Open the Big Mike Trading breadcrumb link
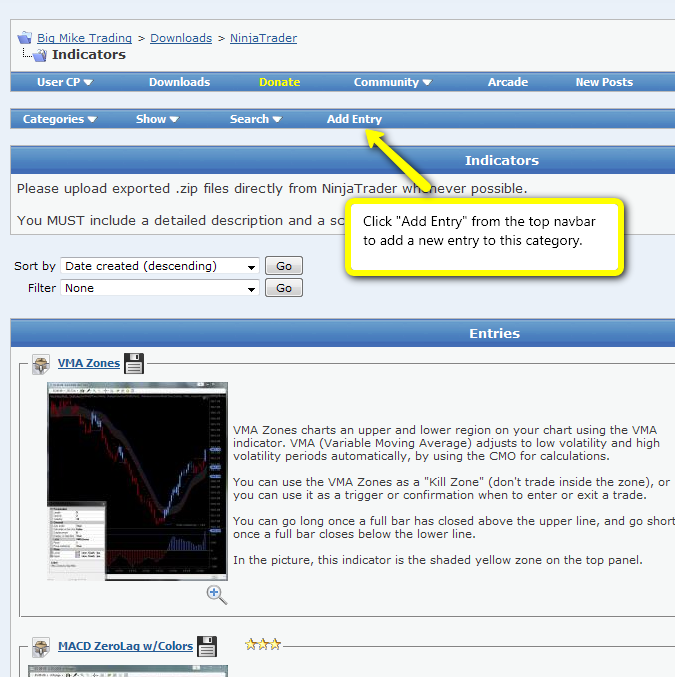 [84, 38]
